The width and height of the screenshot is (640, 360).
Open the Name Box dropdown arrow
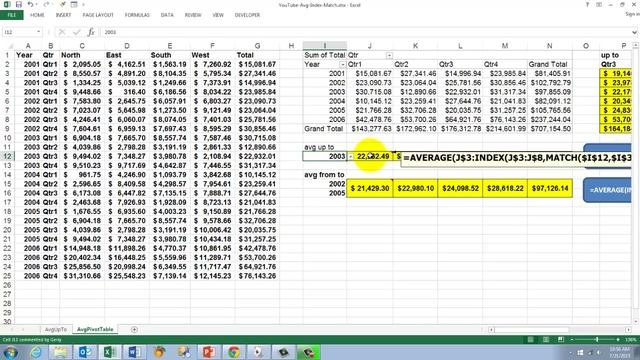pos(38,32)
